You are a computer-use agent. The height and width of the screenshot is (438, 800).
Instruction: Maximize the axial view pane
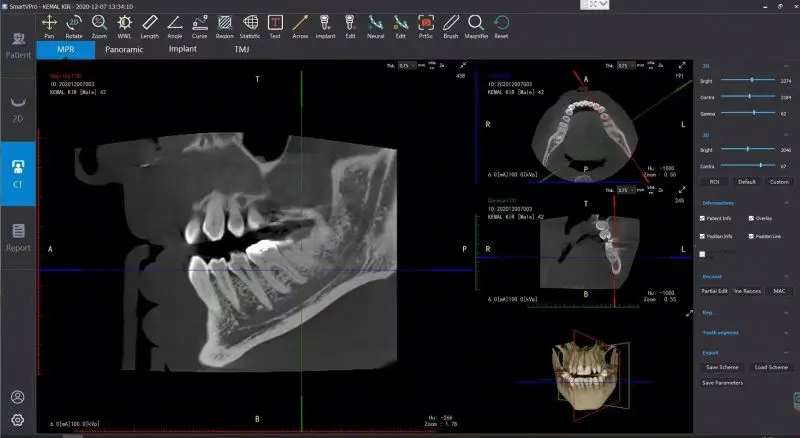point(682,65)
